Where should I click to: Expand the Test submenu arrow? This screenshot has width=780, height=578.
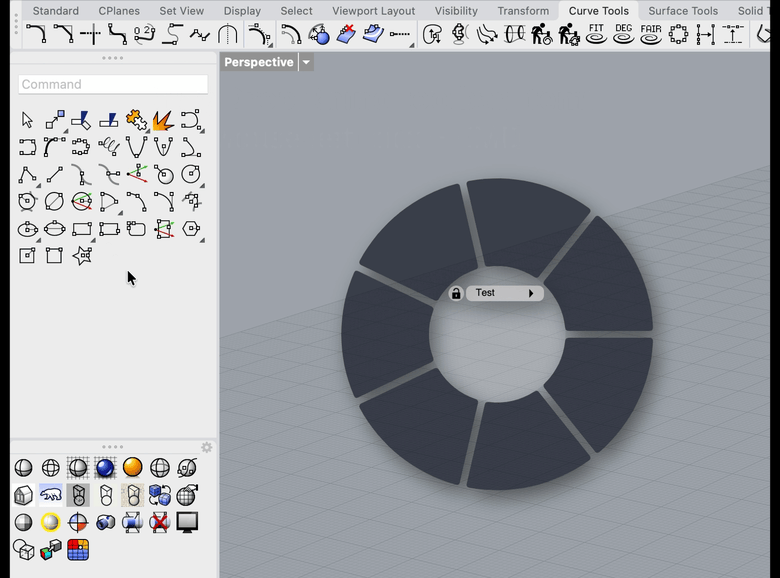click(x=531, y=293)
